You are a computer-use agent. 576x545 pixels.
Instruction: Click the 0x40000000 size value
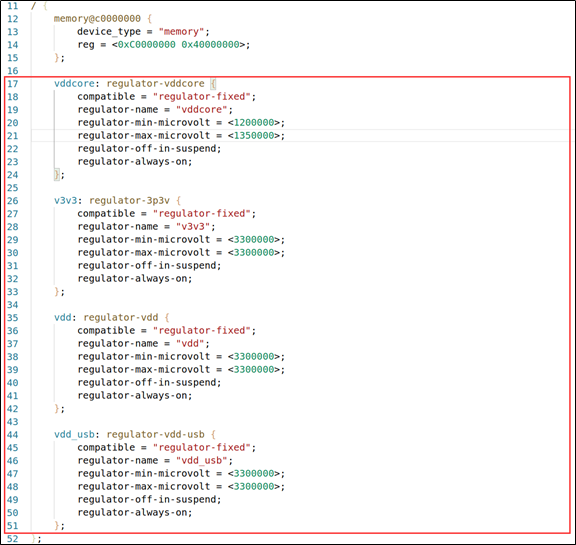click(210, 45)
